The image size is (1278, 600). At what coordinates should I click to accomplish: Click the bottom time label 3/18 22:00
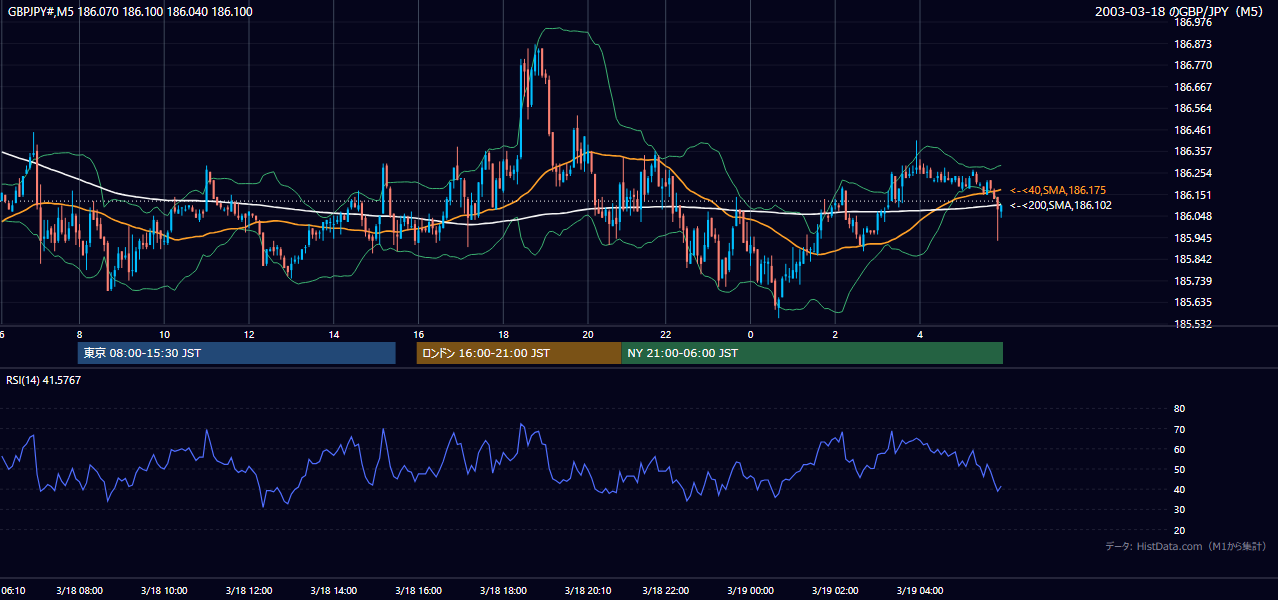665,590
